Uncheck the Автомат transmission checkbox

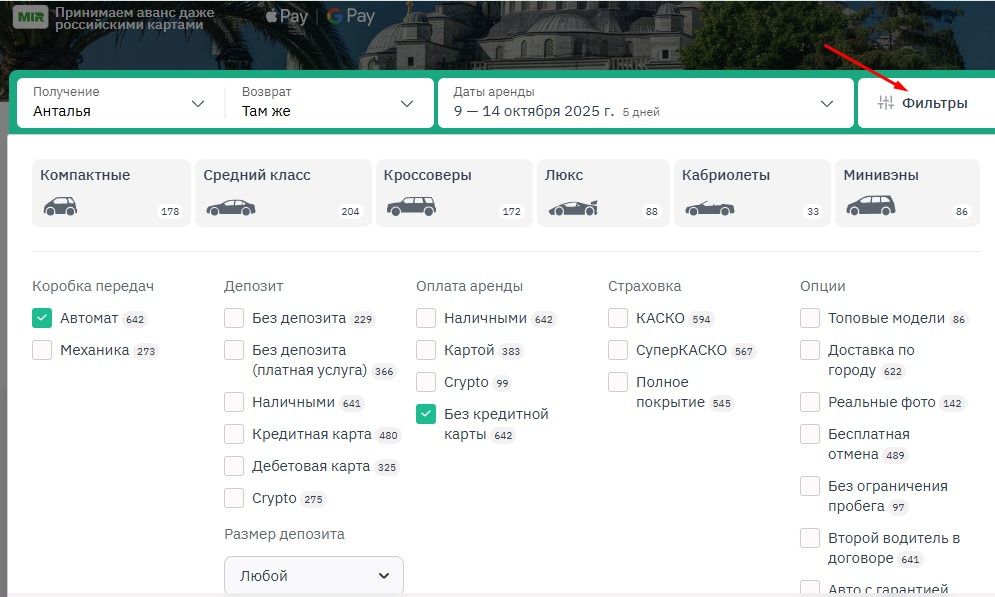click(42, 318)
